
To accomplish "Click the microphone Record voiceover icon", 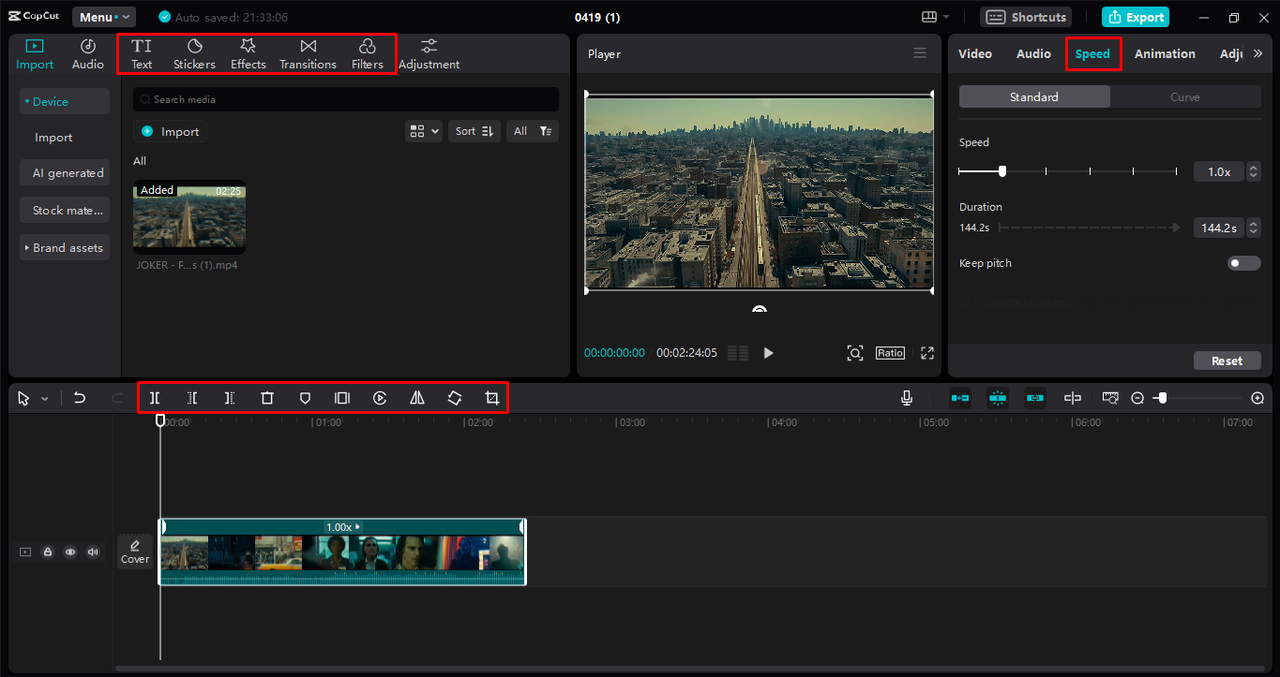I will coord(906,398).
